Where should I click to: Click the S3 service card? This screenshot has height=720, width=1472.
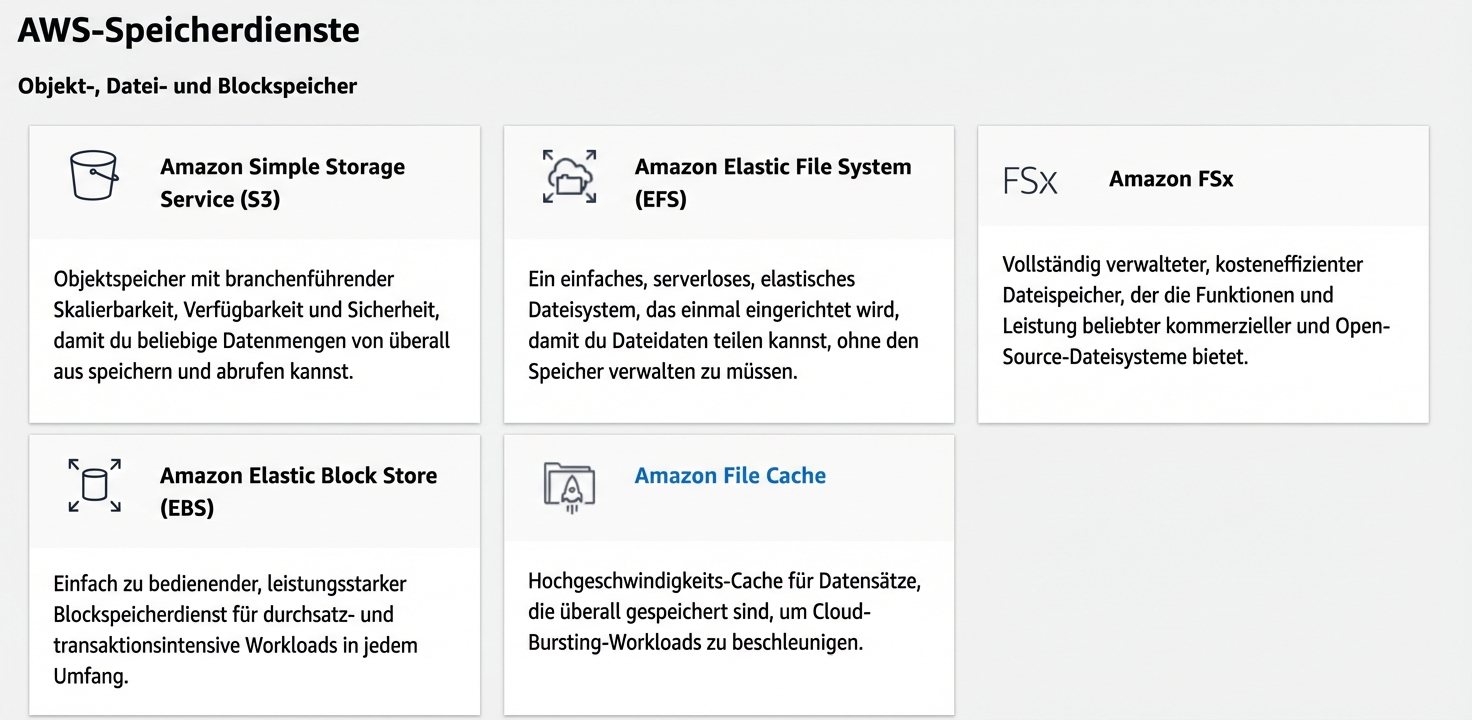(x=255, y=273)
